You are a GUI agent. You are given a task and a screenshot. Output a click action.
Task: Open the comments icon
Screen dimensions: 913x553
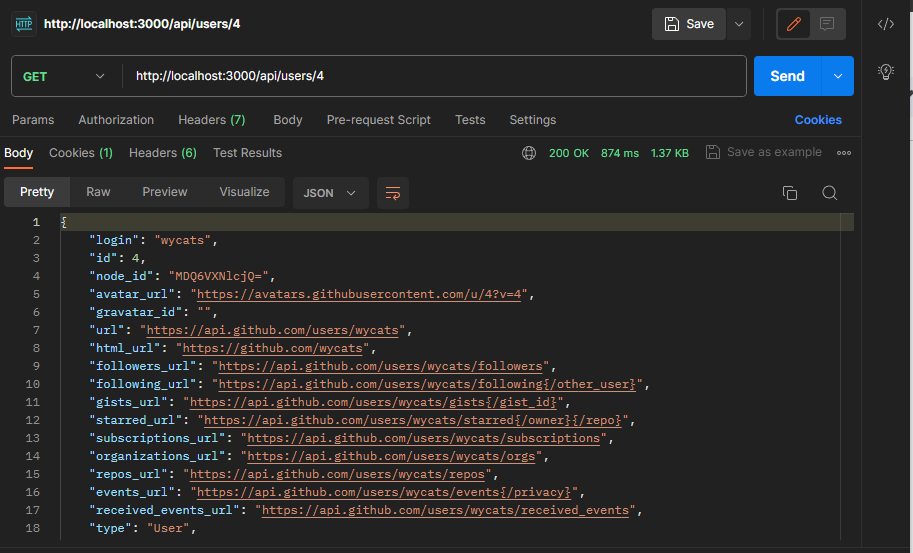[x=827, y=24]
